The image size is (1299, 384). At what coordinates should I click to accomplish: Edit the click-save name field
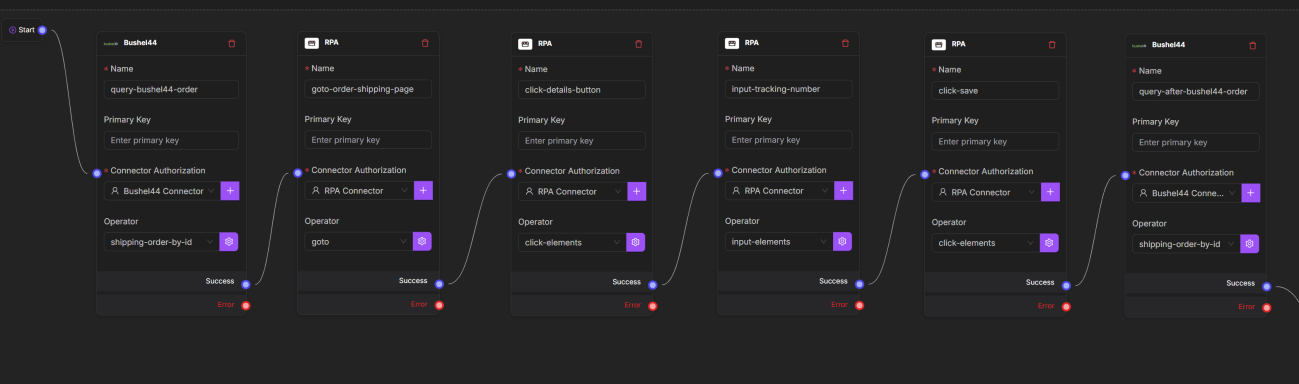point(995,90)
